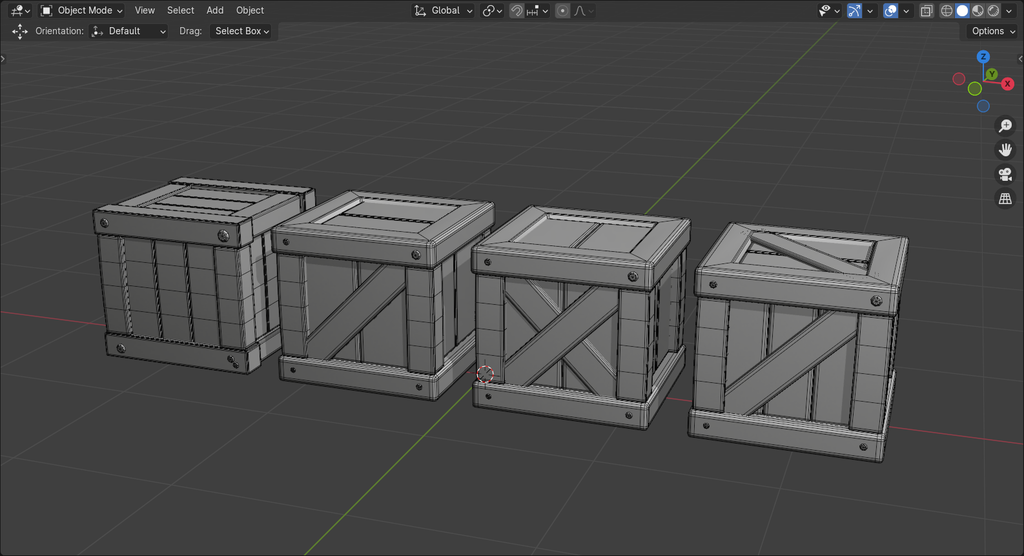Open the Orientation Default dropdown
The width and height of the screenshot is (1024, 556).
(129, 31)
